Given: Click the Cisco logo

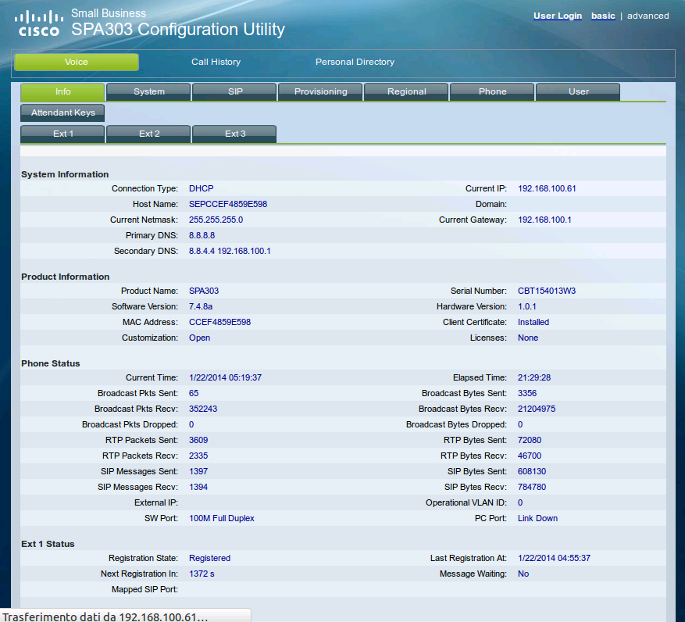Looking at the screenshot, I should (x=39, y=24).
